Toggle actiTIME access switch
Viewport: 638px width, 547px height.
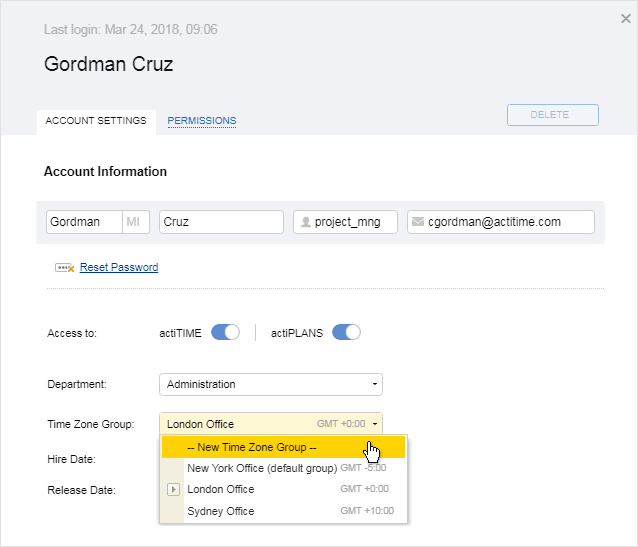pos(225,333)
